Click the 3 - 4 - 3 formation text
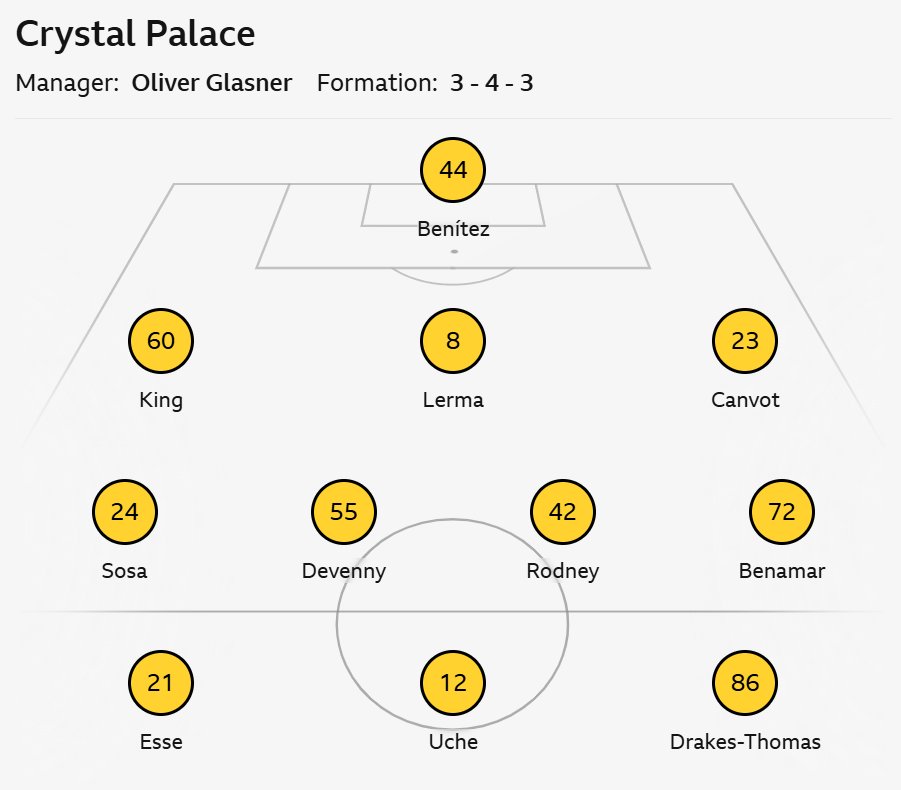 coord(491,83)
